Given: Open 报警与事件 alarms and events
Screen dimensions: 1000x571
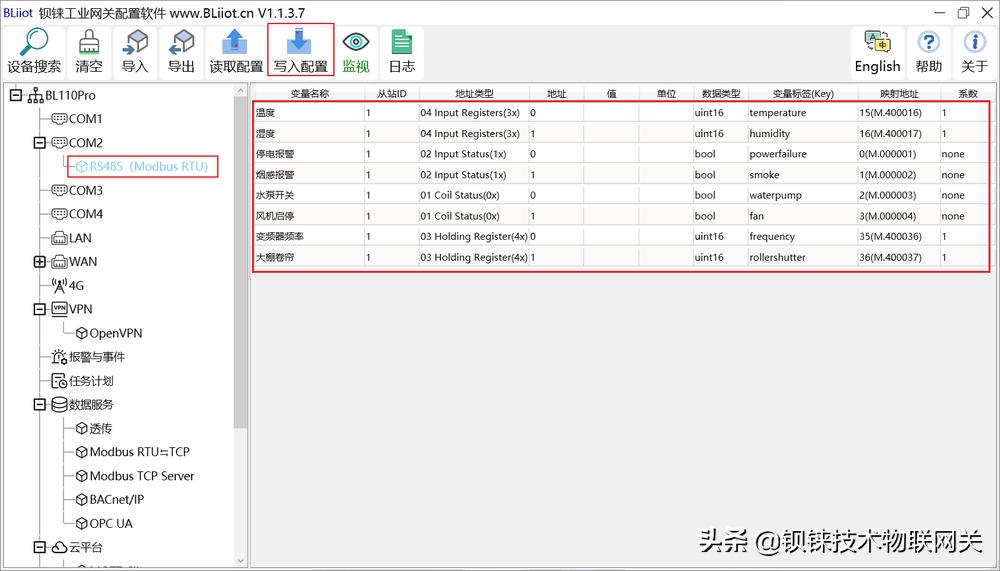Looking at the screenshot, I should point(97,357).
